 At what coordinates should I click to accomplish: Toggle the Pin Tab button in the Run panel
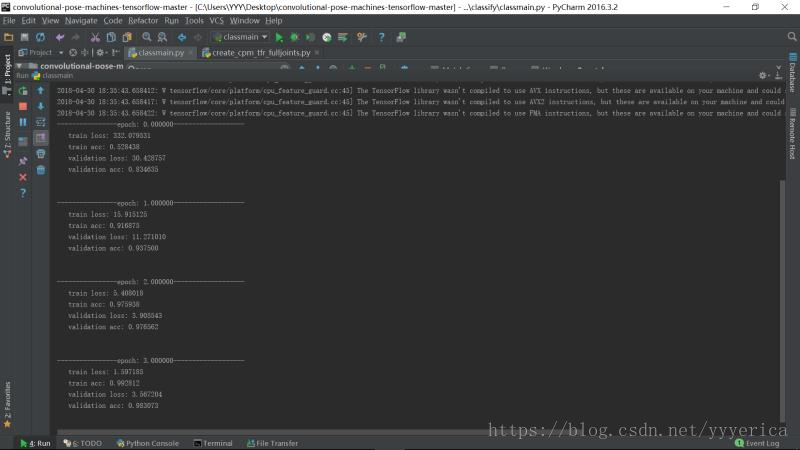pos(23,161)
